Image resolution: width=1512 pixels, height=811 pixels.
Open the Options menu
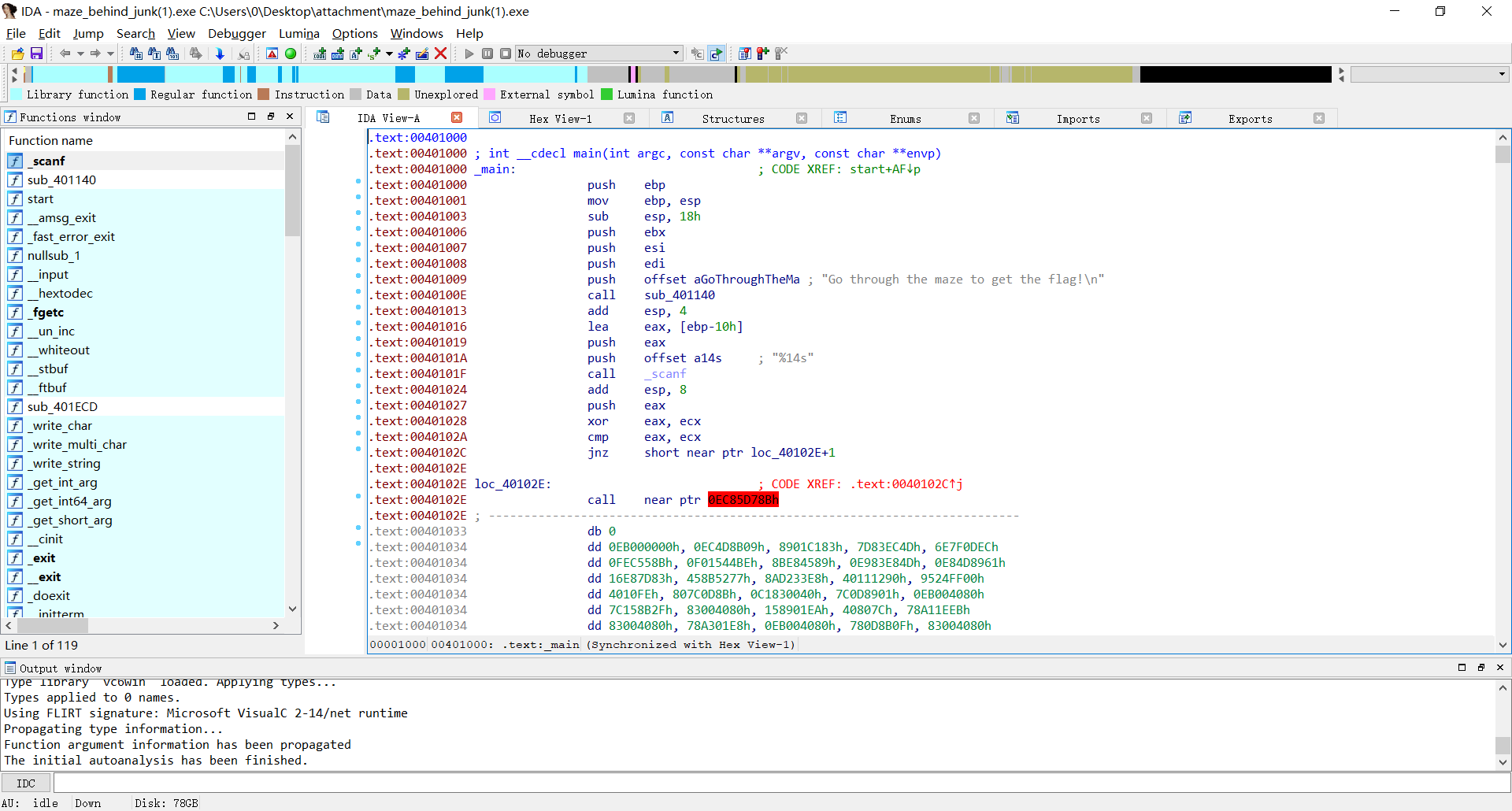[x=355, y=33]
